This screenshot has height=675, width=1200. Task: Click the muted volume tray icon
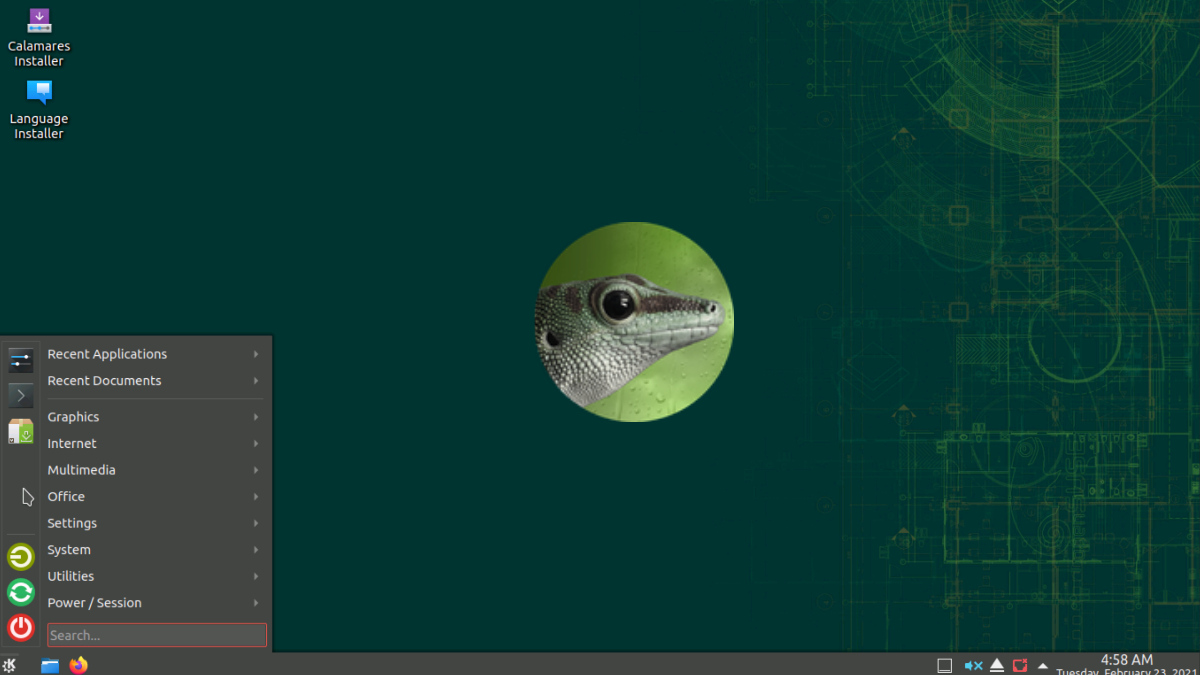(972, 665)
